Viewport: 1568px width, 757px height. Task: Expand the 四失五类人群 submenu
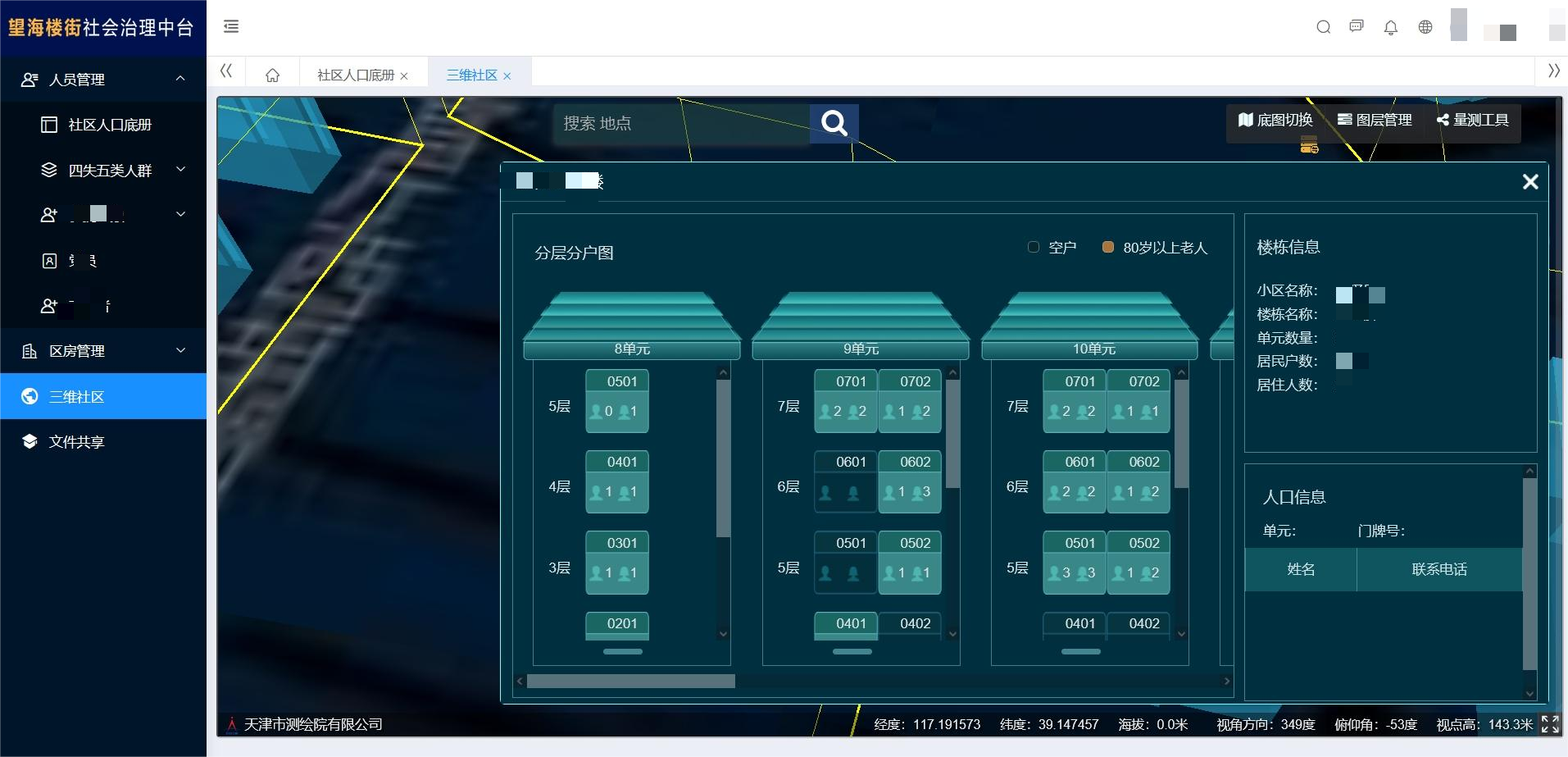tap(180, 170)
